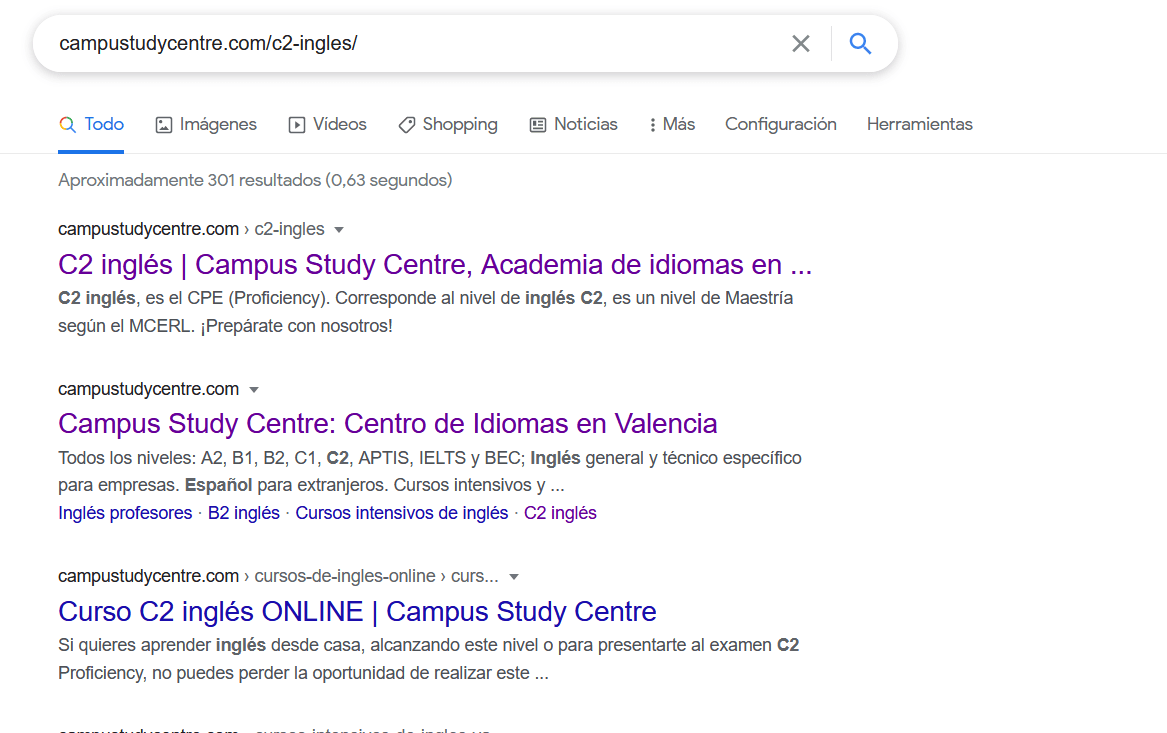Open the Vídeos tab
This screenshot has width=1167, height=733.
(x=327, y=124)
